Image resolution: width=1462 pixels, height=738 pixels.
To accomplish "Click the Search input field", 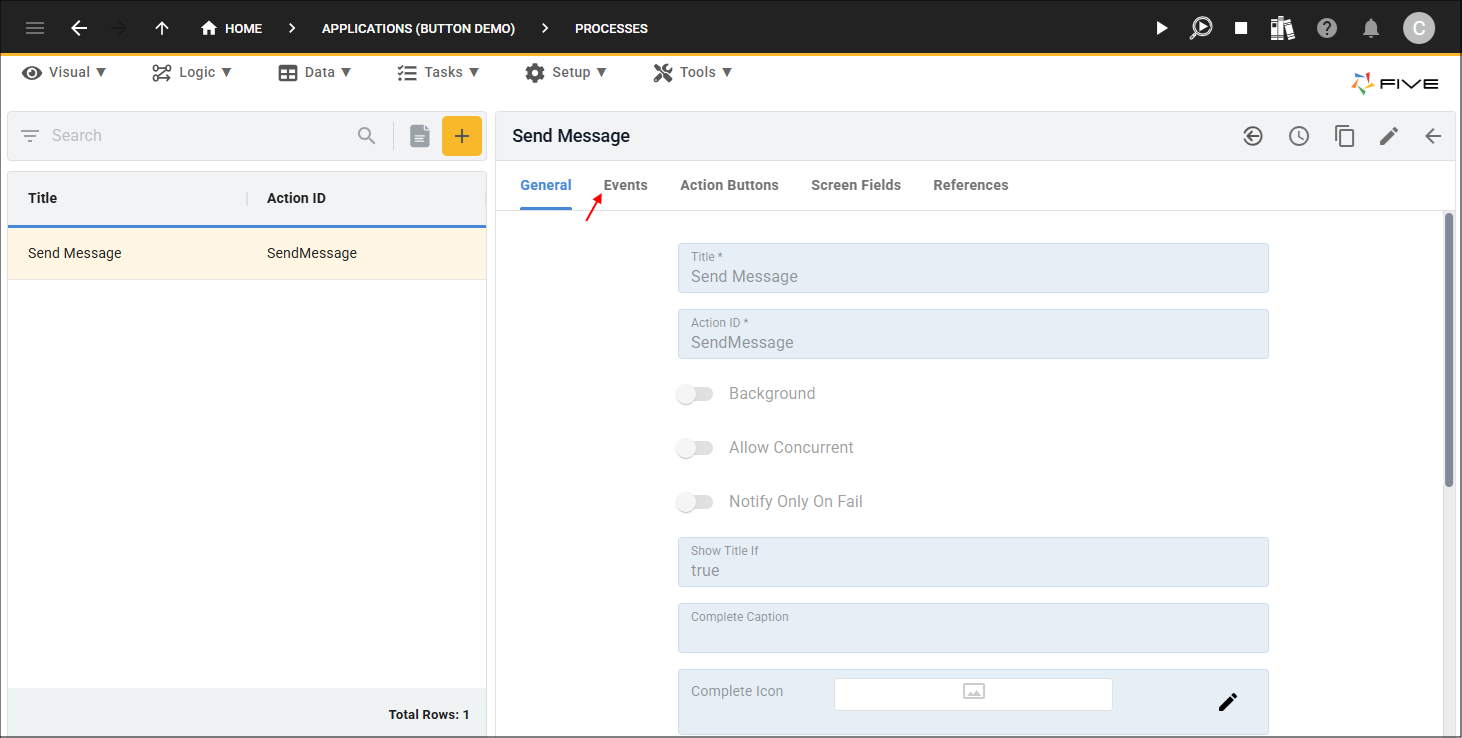I will coord(200,135).
